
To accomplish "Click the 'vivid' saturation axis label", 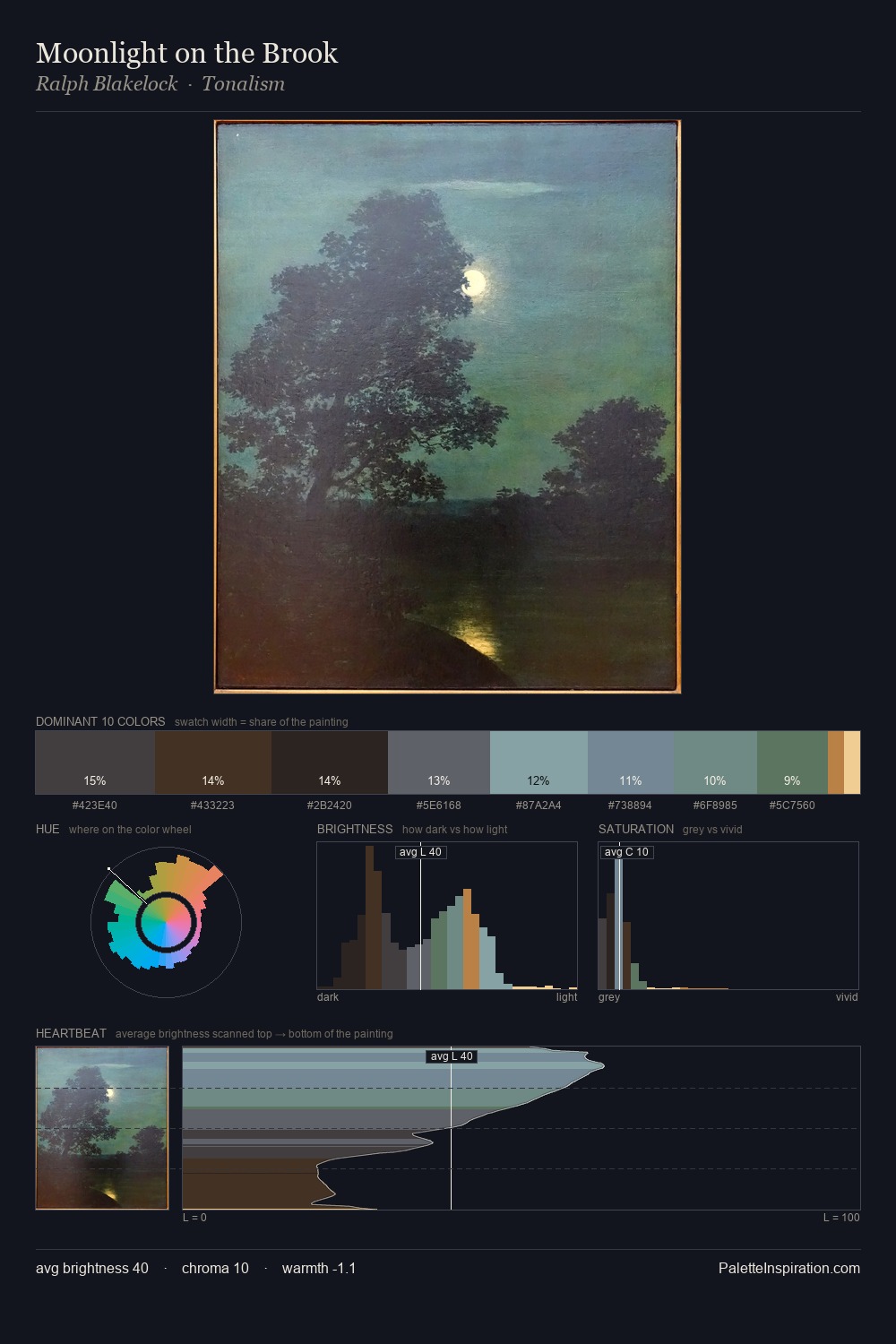I will pyautogui.click(x=847, y=997).
